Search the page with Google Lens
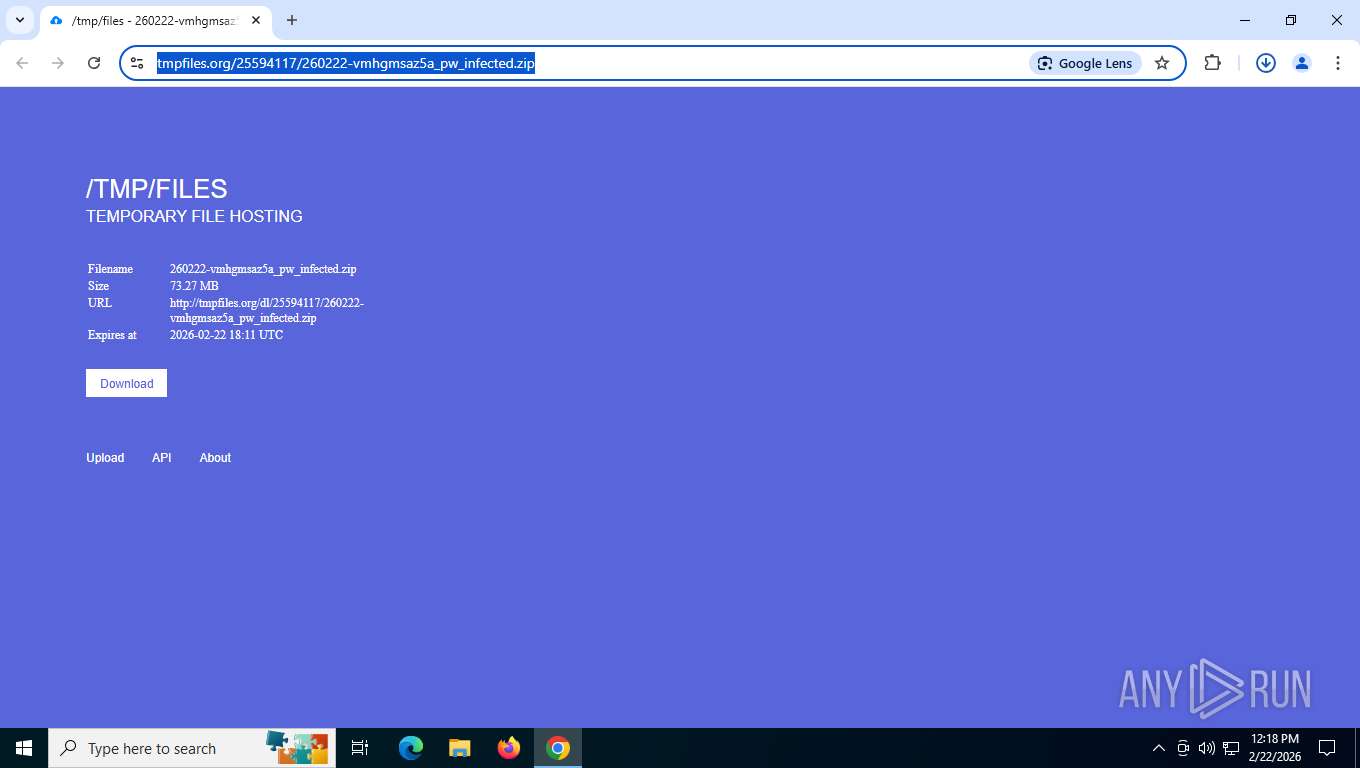The width and height of the screenshot is (1360, 768). (x=1085, y=63)
